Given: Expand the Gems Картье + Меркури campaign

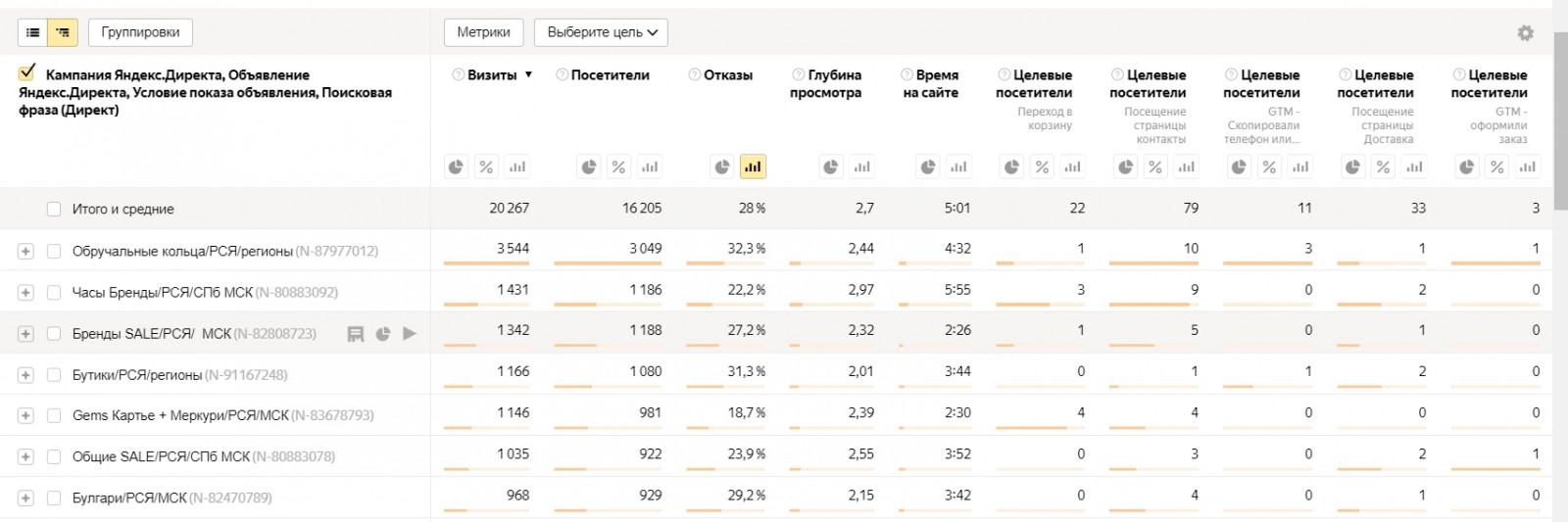Looking at the screenshot, I should [25, 416].
